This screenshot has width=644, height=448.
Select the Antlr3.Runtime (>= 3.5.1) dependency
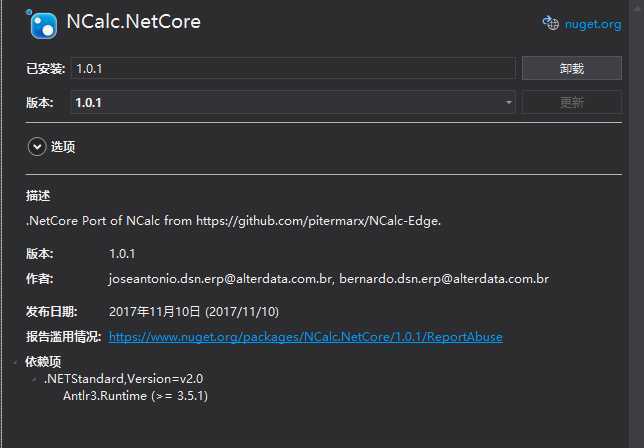(x=135, y=396)
